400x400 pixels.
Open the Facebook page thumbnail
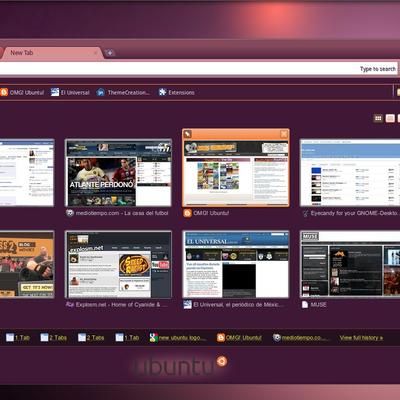pyautogui.click(x=27, y=173)
